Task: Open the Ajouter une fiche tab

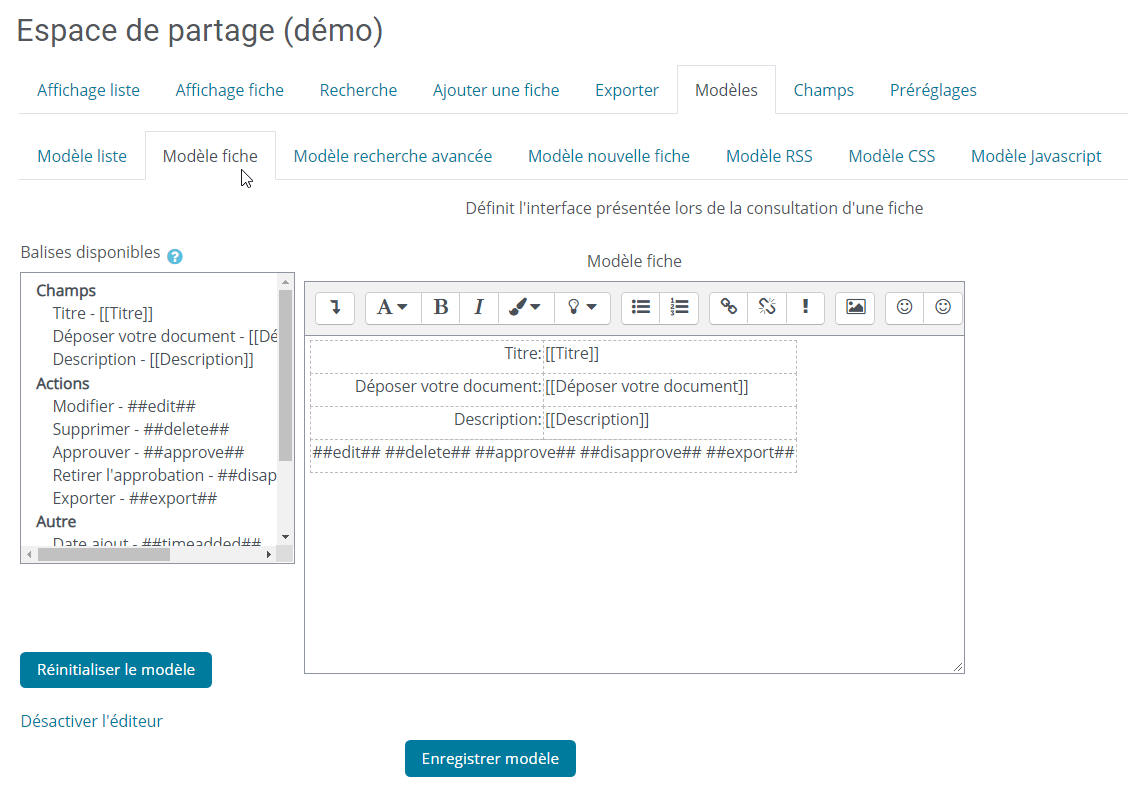Action: 496,90
